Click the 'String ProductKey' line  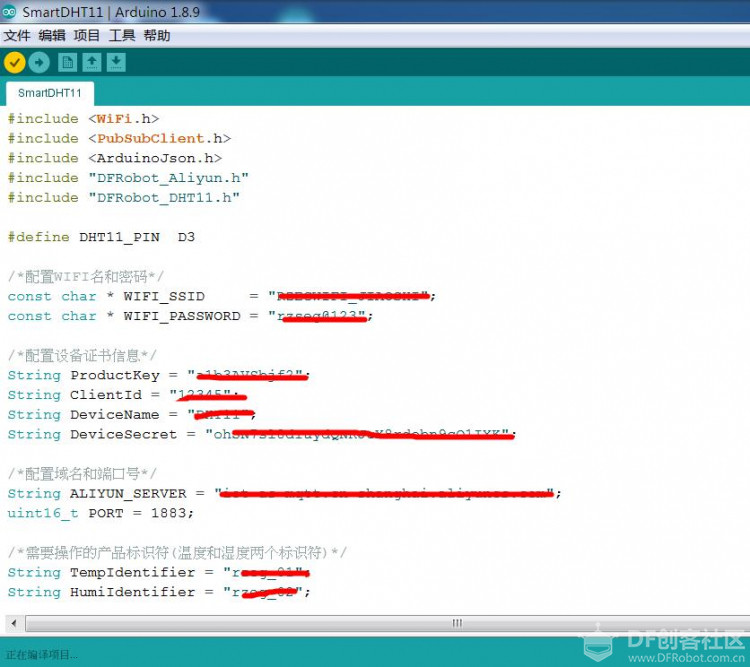point(159,376)
